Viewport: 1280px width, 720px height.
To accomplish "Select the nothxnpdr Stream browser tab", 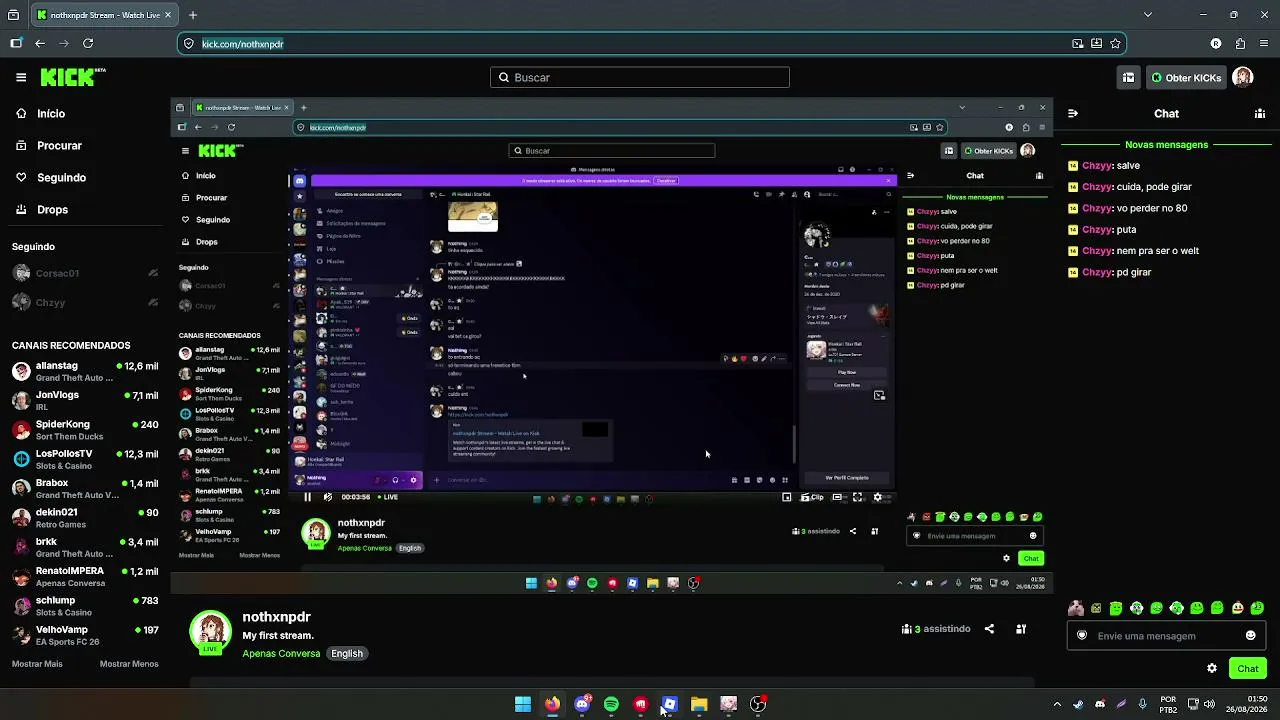I will [104, 15].
